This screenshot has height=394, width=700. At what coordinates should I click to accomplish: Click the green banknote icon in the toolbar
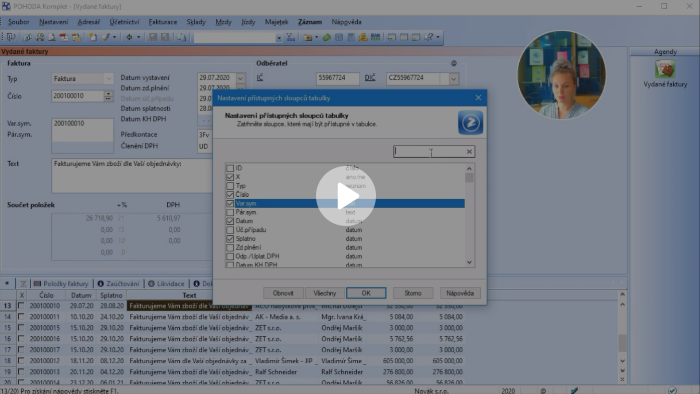(x=327, y=37)
